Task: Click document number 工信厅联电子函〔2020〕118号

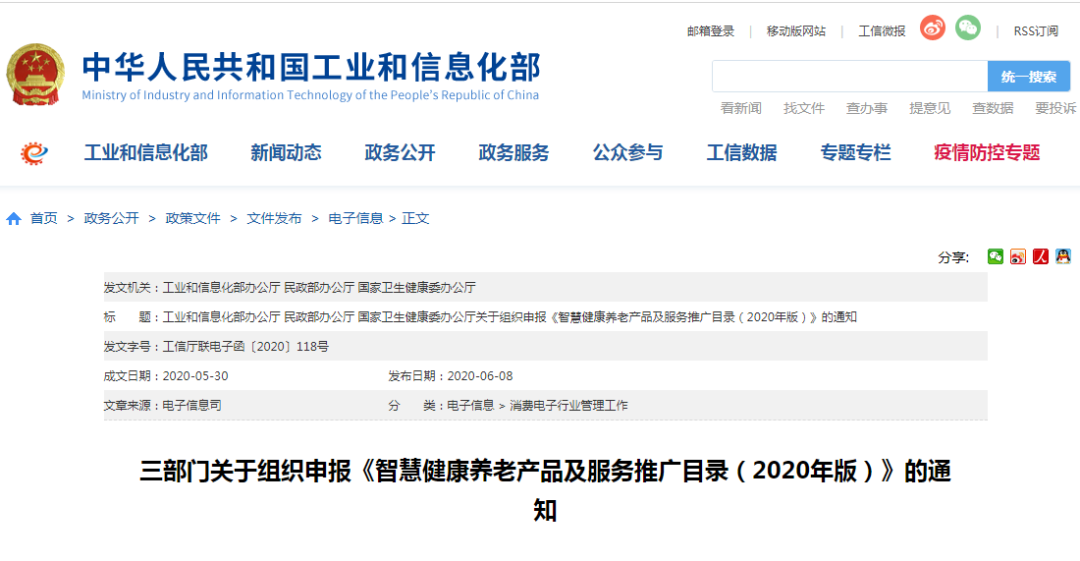Action: point(245,347)
